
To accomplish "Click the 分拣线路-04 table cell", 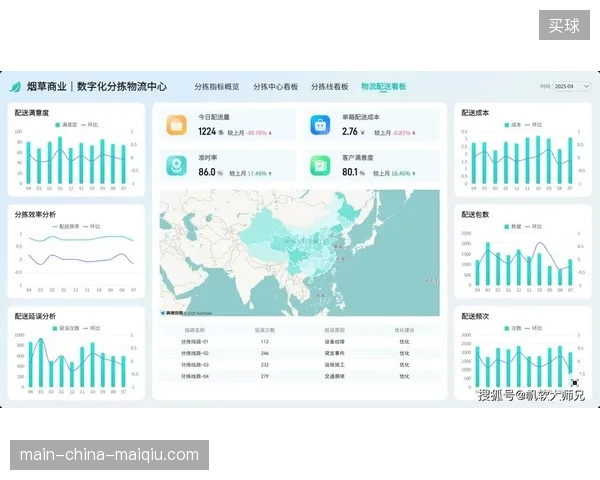I will click(x=195, y=376).
